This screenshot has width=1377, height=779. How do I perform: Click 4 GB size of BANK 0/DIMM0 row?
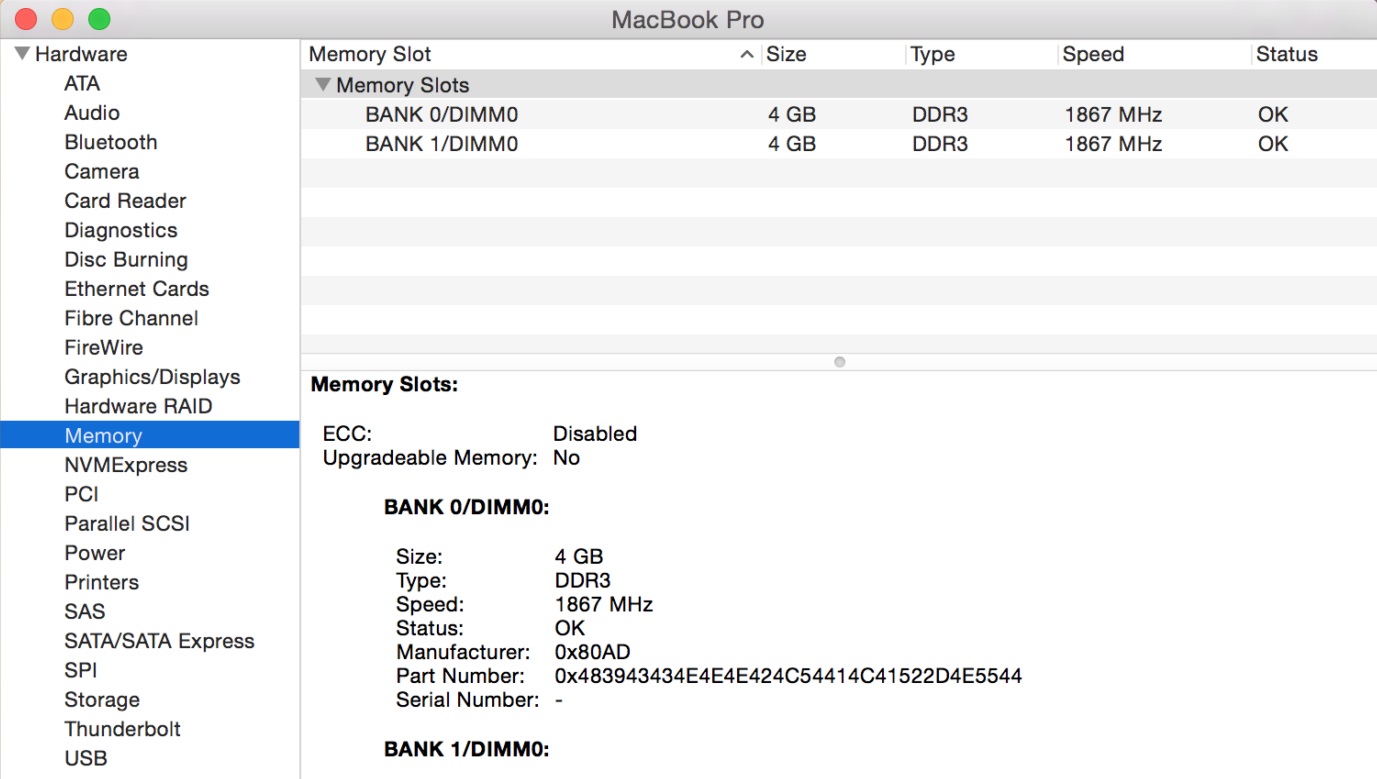click(792, 114)
